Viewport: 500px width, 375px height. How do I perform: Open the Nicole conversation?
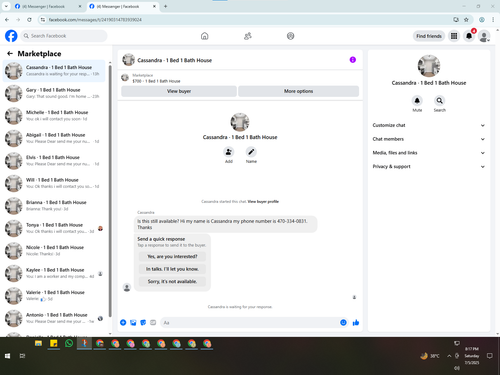54,251
